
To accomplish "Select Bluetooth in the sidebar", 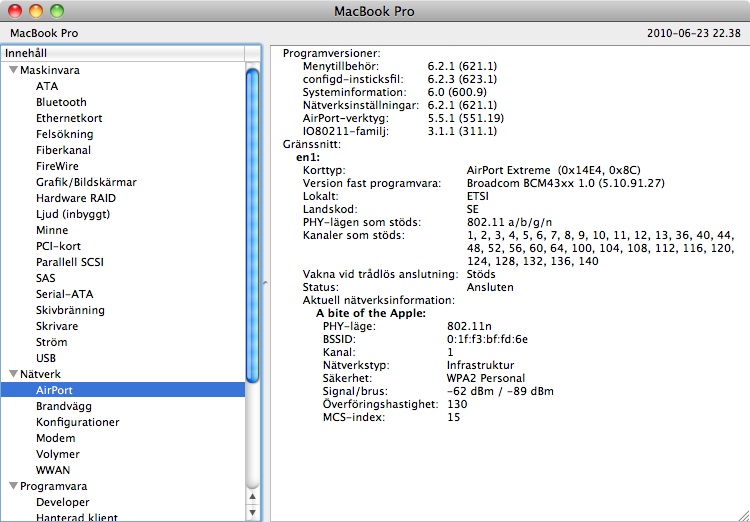I will [x=61, y=102].
